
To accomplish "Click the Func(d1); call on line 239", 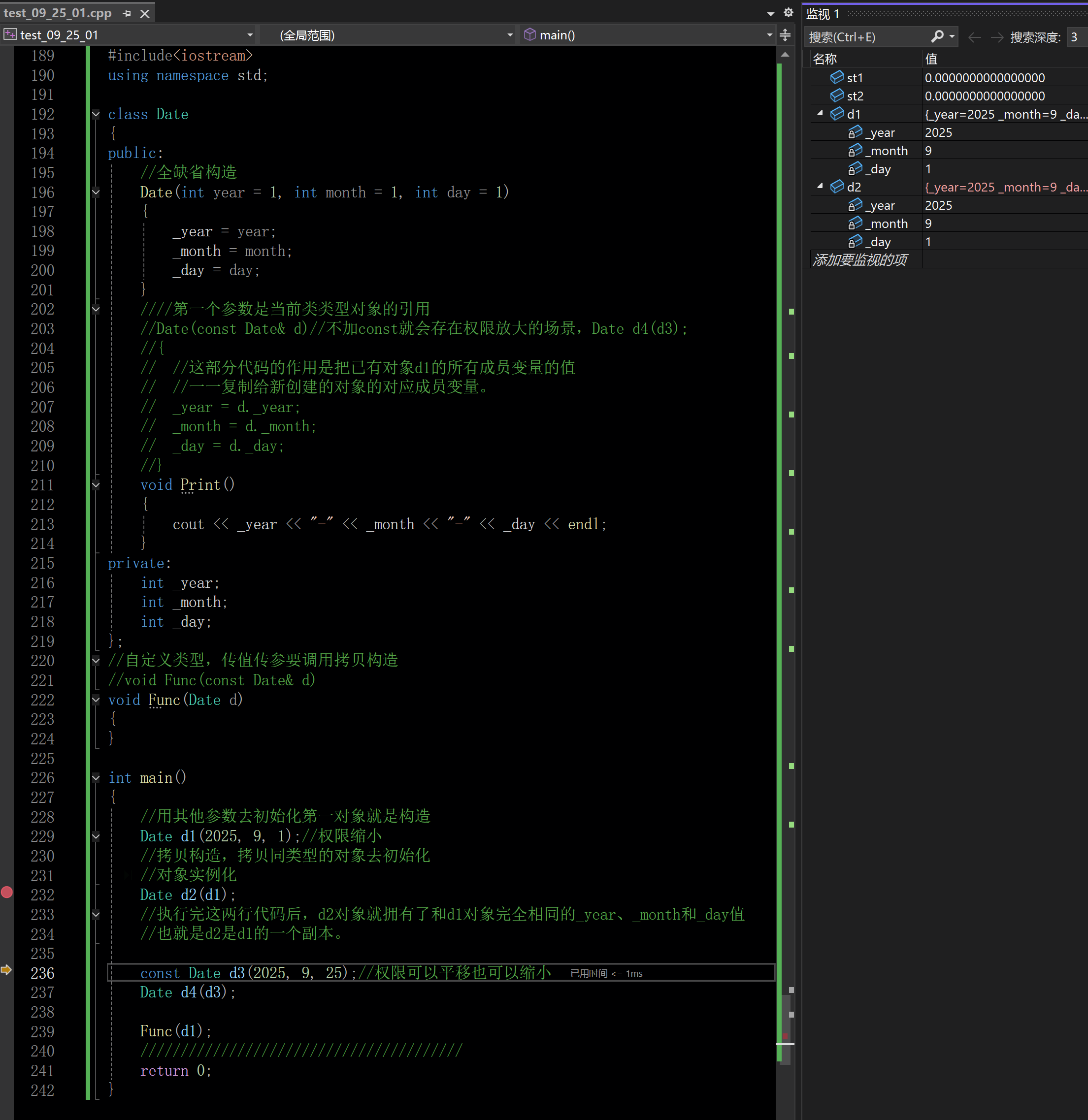I will [x=175, y=1031].
